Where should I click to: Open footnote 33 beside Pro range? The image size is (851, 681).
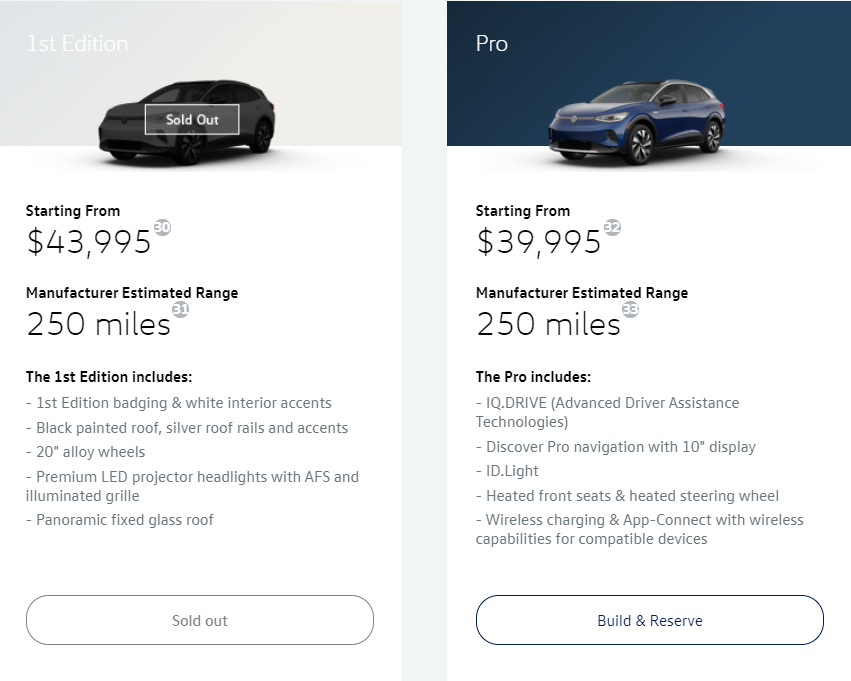(630, 309)
